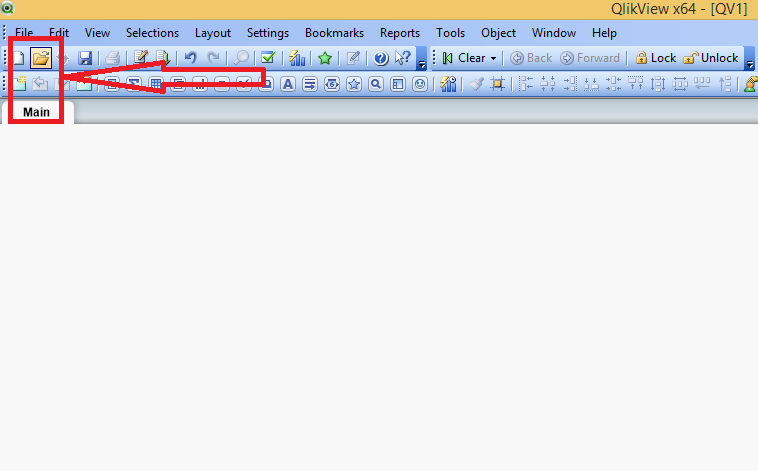Toggle the Design Grid icon
The height and width of the screenshot is (471, 758).
pos(497,84)
